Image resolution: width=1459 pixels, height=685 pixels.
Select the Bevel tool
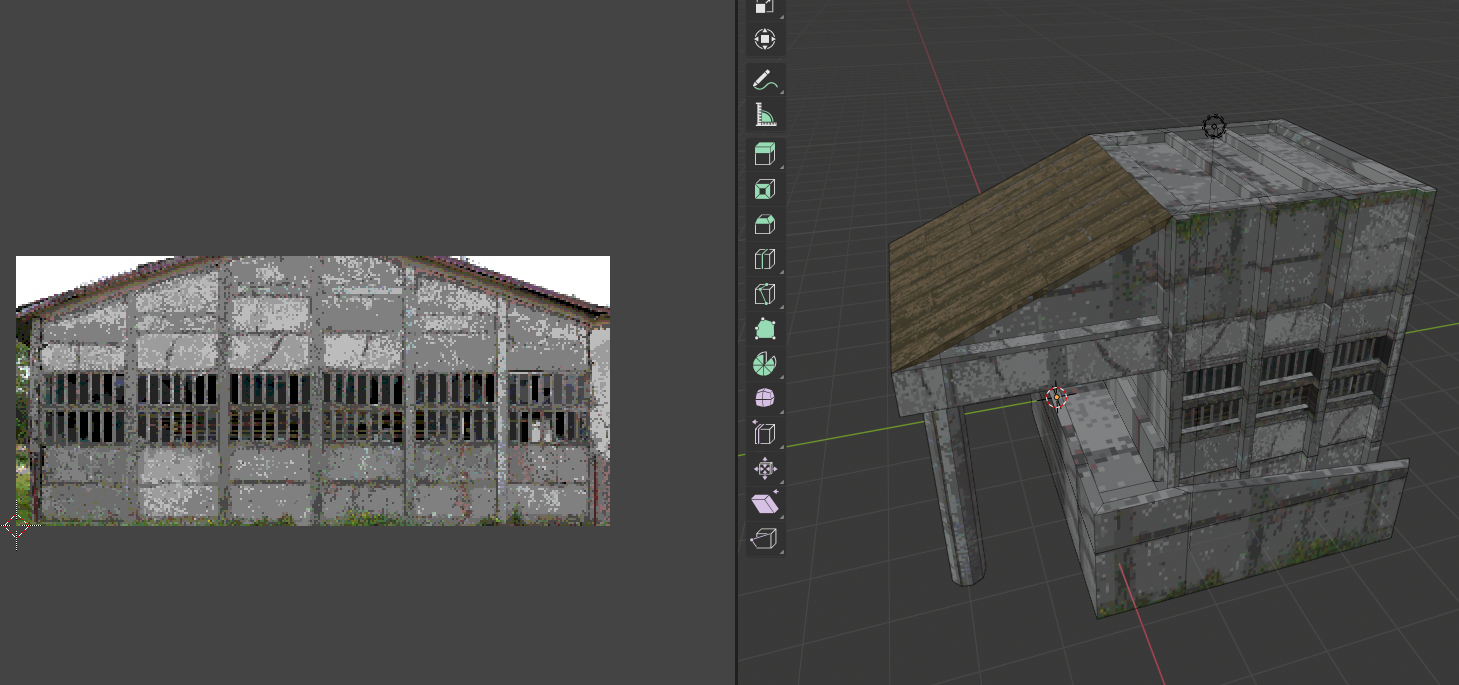pyautogui.click(x=765, y=225)
